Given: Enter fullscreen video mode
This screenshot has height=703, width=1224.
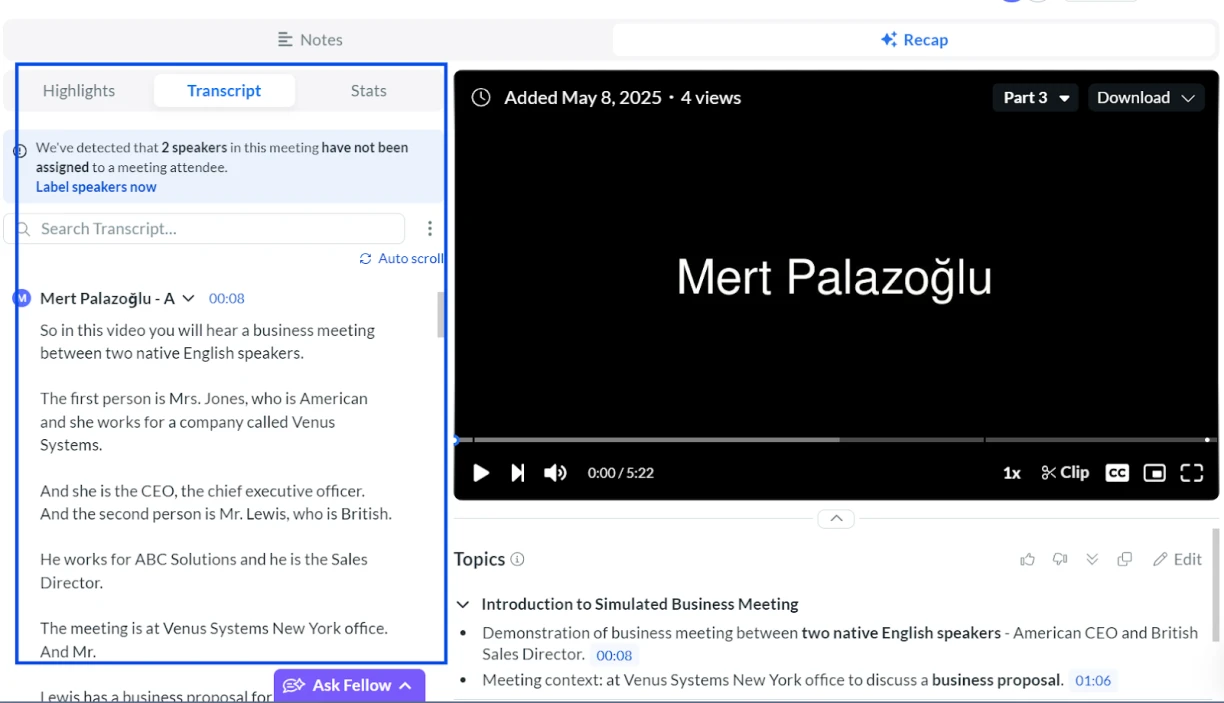Looking at the screenshot, I should [1191, 473].
